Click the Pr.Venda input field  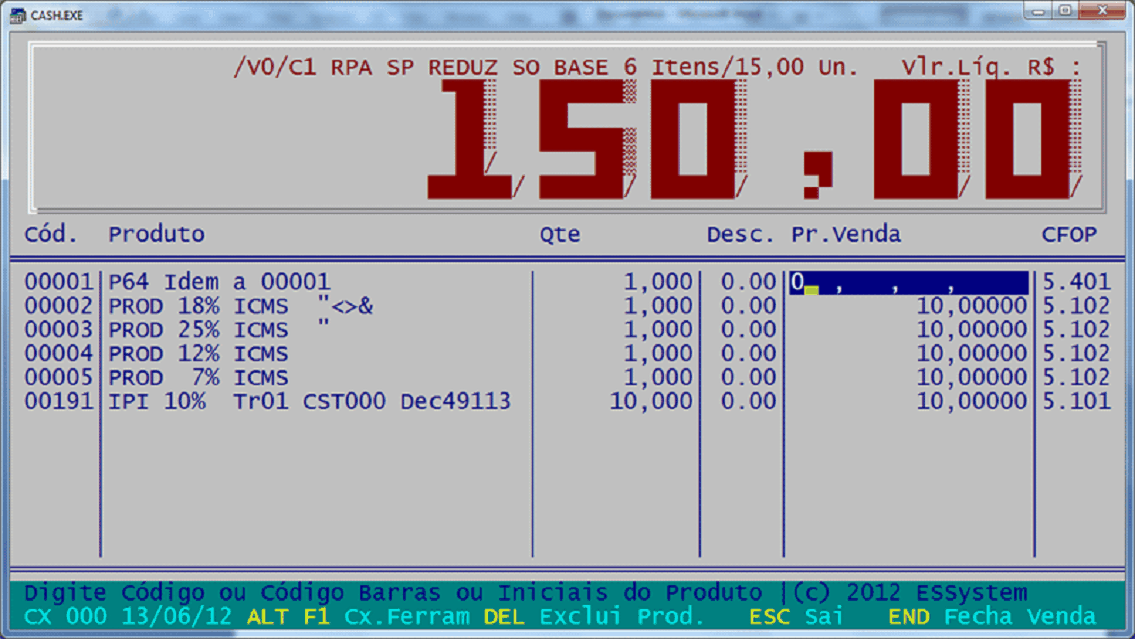point(908,283)
